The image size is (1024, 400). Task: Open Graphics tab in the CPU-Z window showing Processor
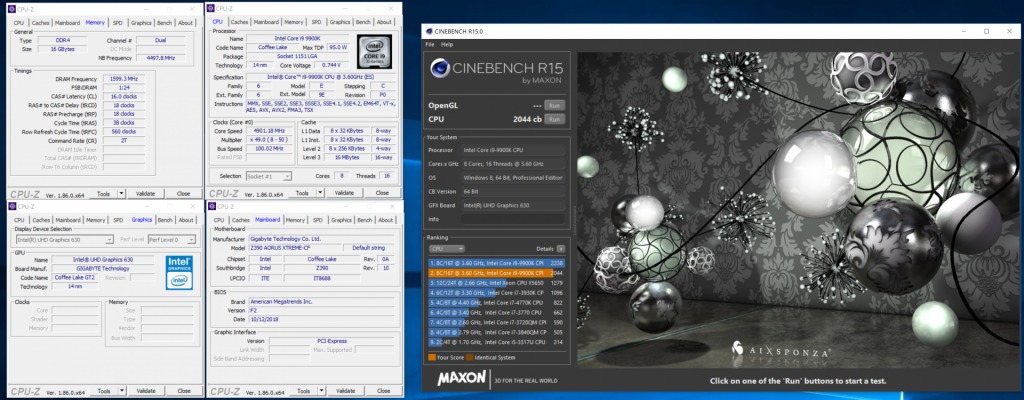point(340,22)
